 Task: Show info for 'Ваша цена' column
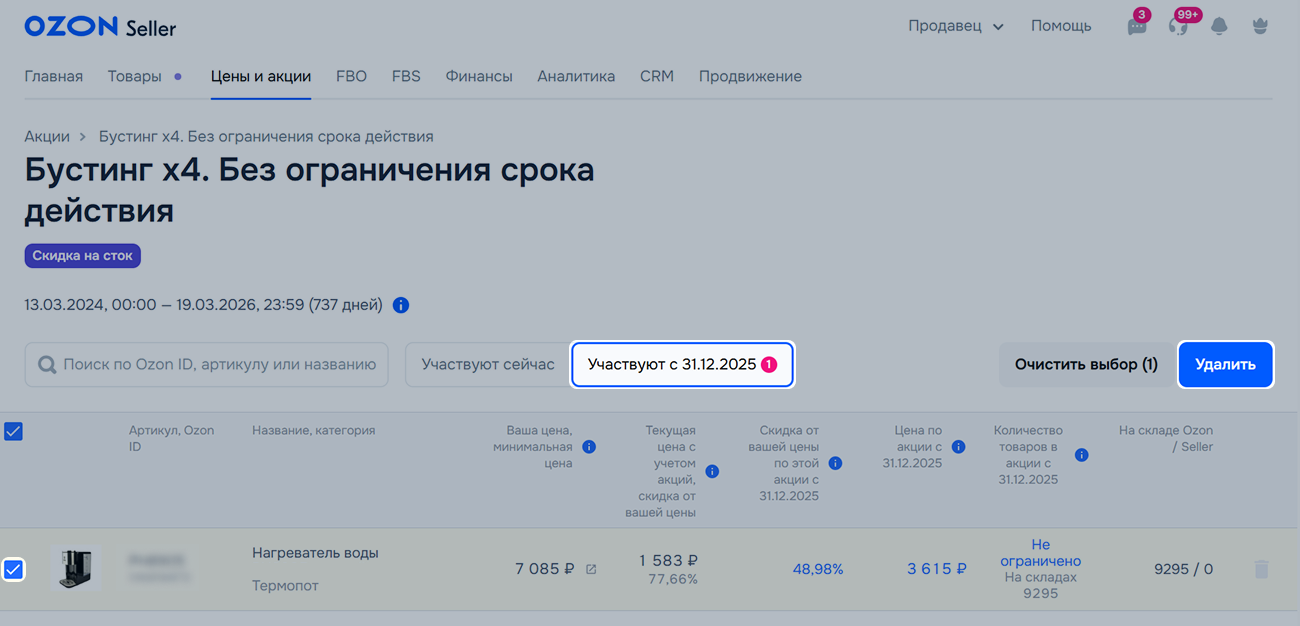(x=589, y=447)
